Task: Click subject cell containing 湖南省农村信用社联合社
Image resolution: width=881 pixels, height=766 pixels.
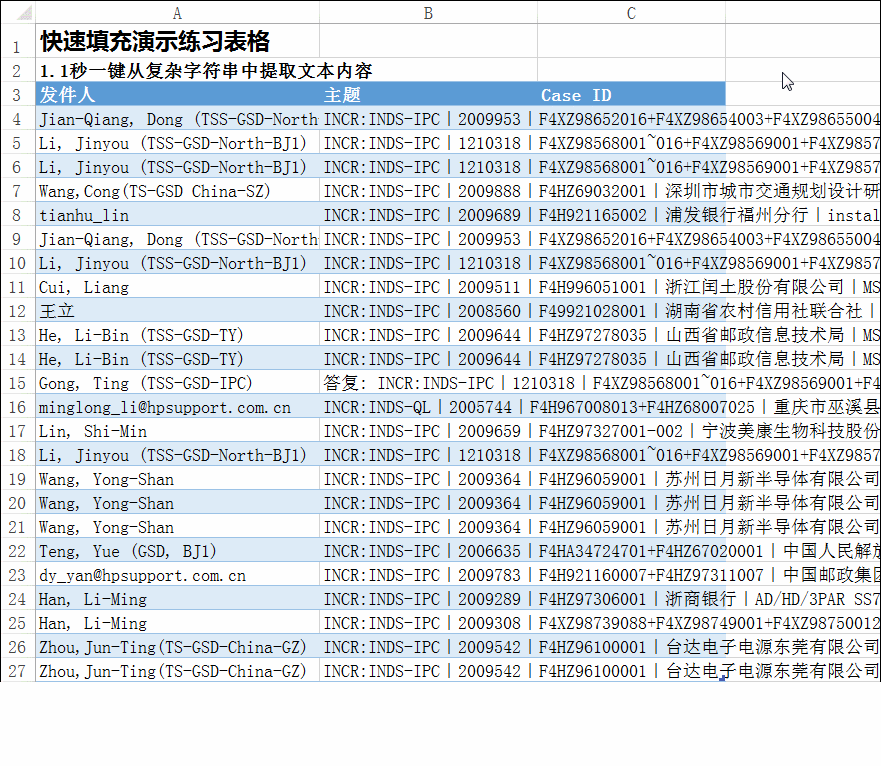Action: [428, 311]
